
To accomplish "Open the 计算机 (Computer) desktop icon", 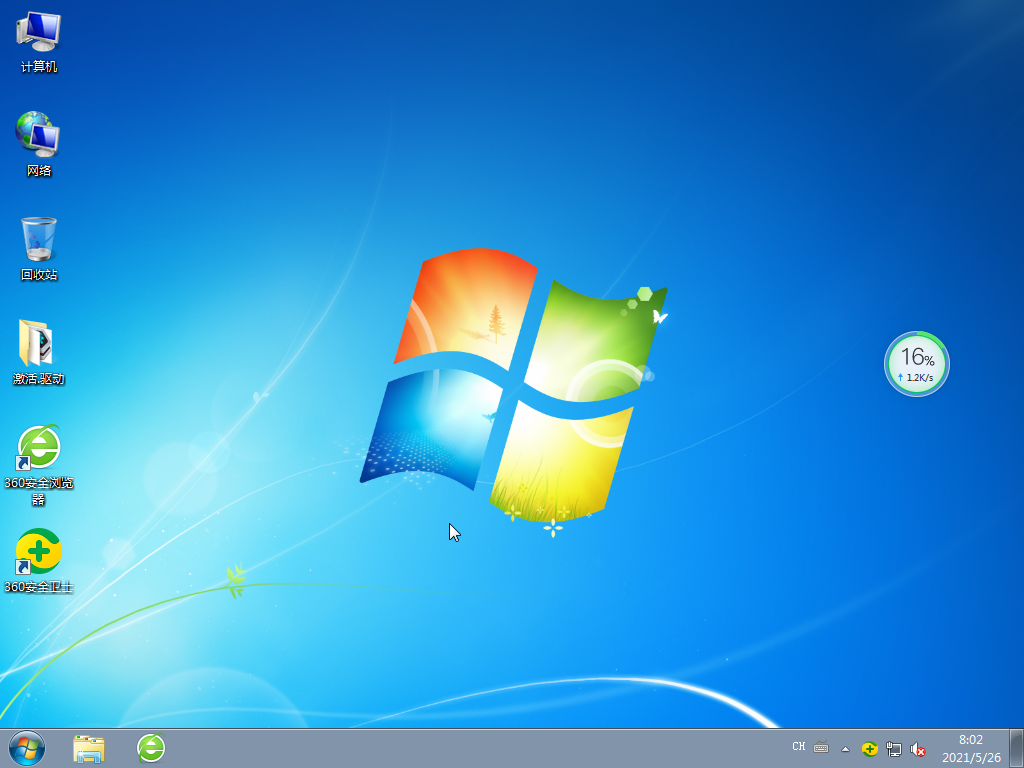I will pos(38,35).
